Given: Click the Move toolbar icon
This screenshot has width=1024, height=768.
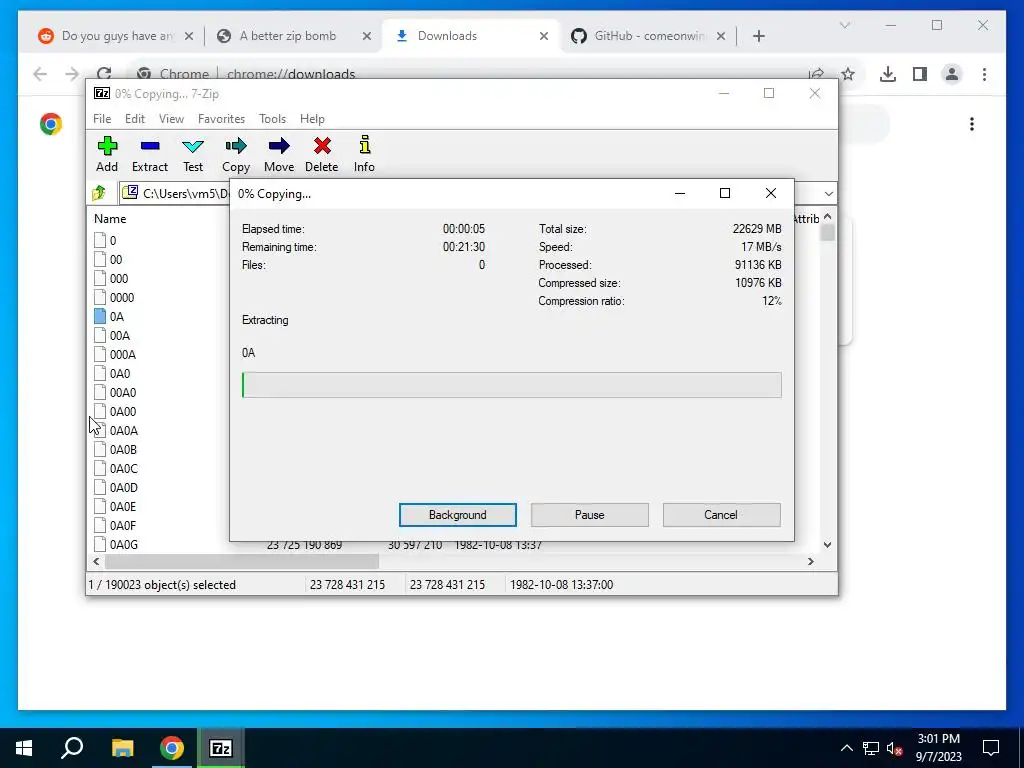Looking at the screenshot, I should point(279,154).
